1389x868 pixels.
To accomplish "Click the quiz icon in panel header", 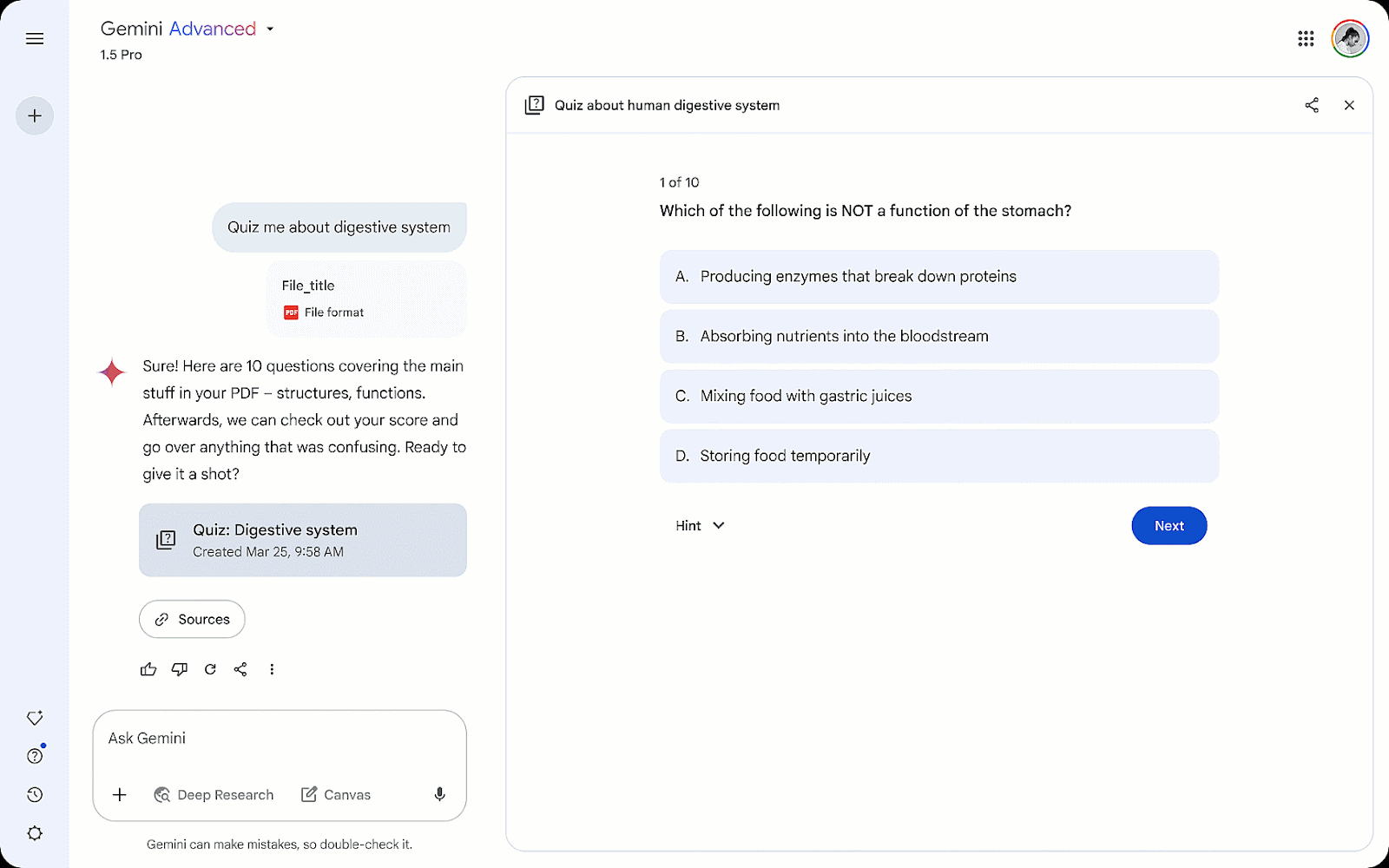I will pyautogui.click(x=535, y=105).
